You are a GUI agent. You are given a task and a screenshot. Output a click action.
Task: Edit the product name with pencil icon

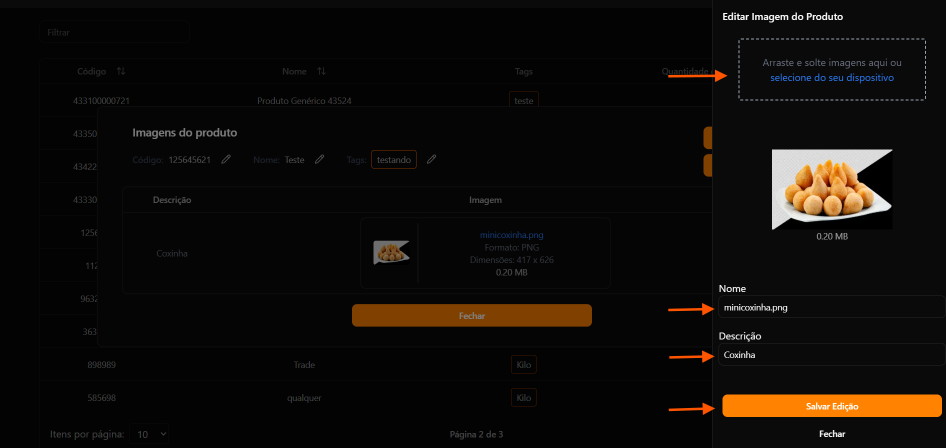(x=320, y=159)
